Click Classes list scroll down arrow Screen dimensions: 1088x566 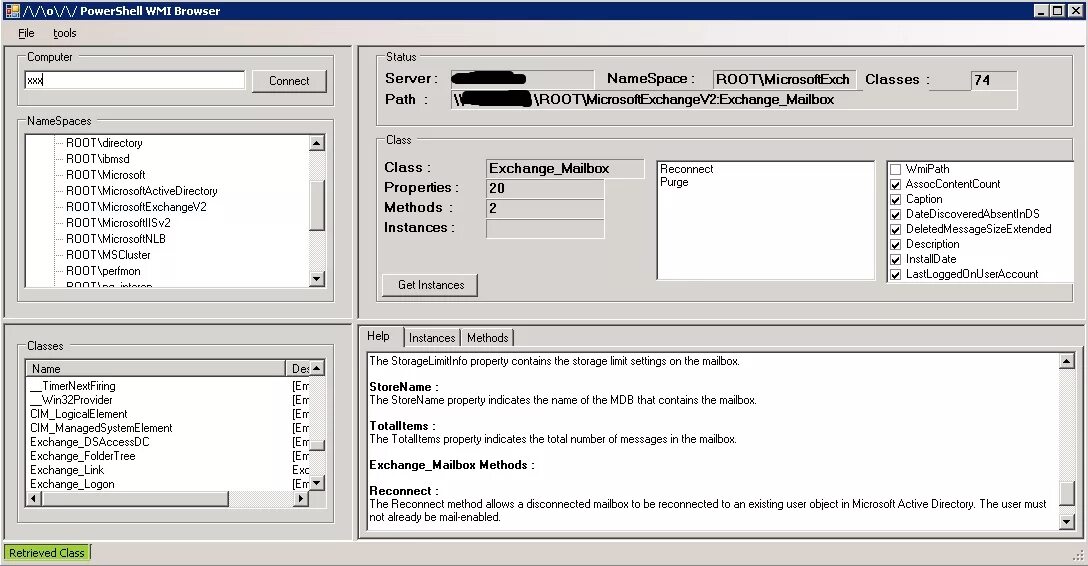pyautogui.click(x=316, y=483)
